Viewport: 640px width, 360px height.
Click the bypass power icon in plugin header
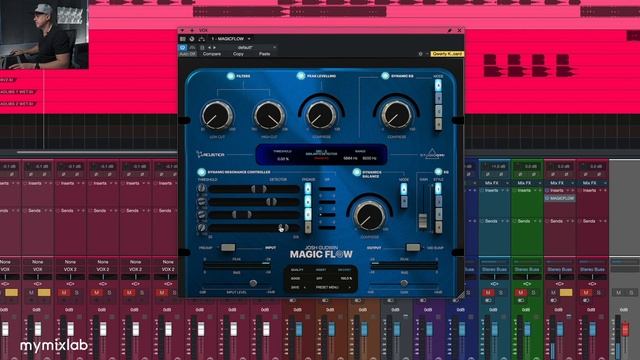[x=192, y=39]
